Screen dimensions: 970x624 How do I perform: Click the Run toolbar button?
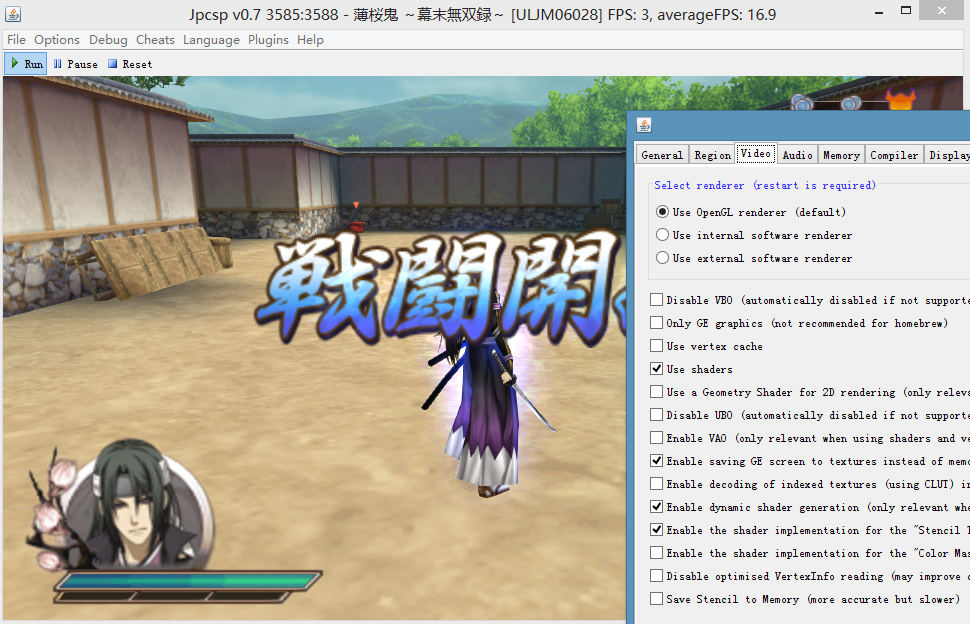(26, 64)
